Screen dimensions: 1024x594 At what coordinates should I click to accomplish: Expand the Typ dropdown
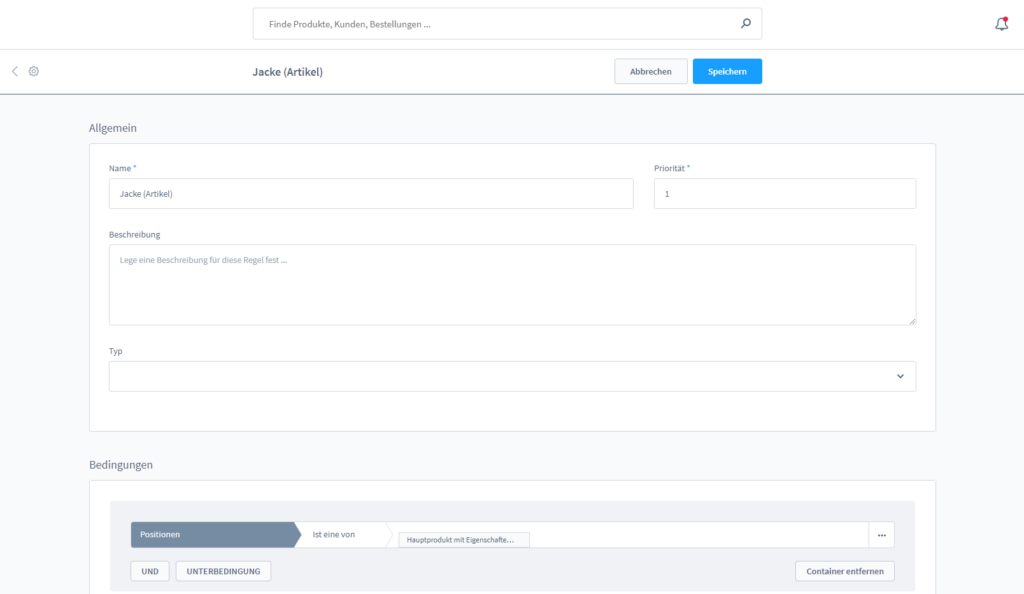tap(511, 376)
